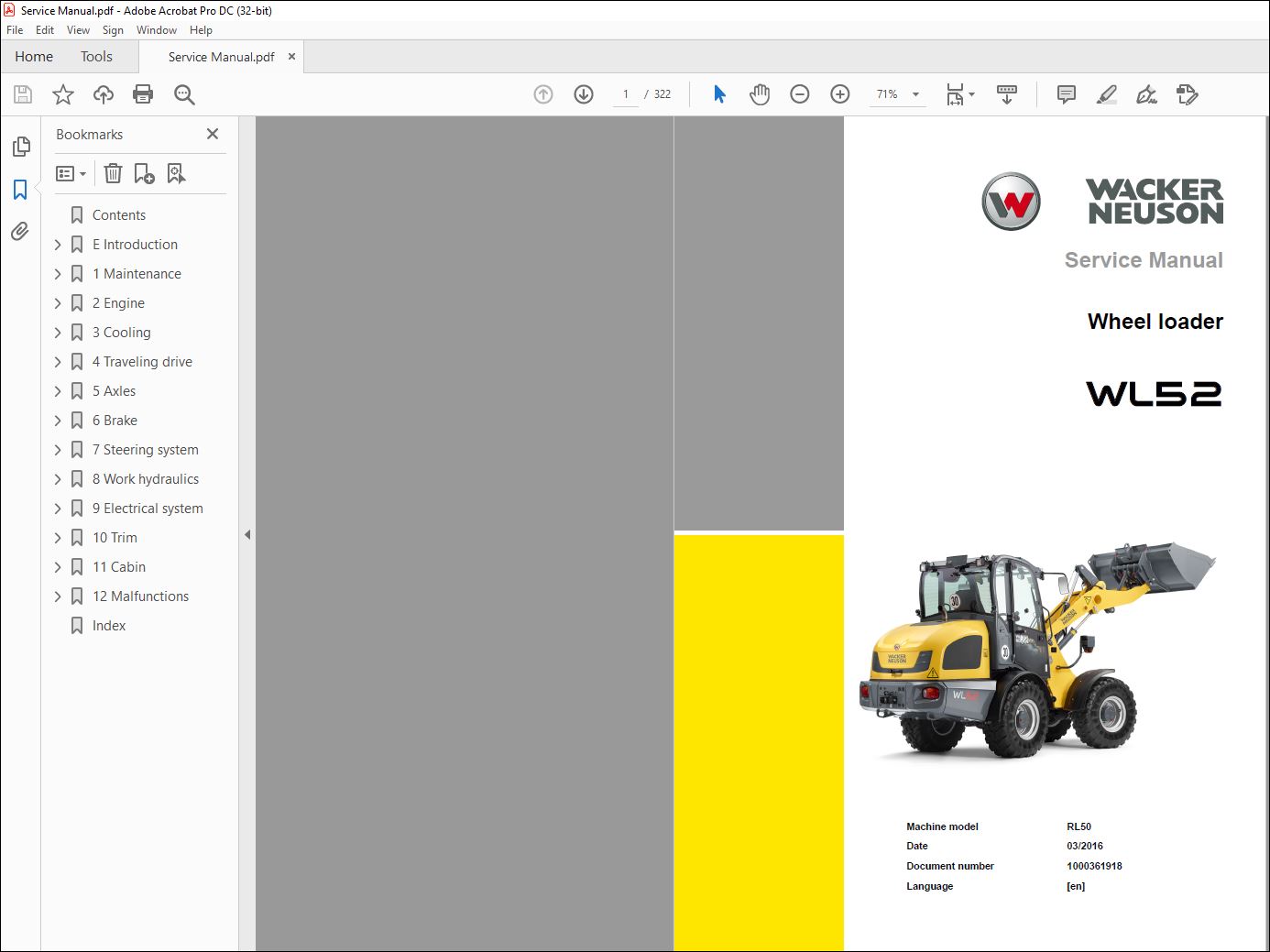
Task: Click the page number input field
Action: click(x=626, y=94)
